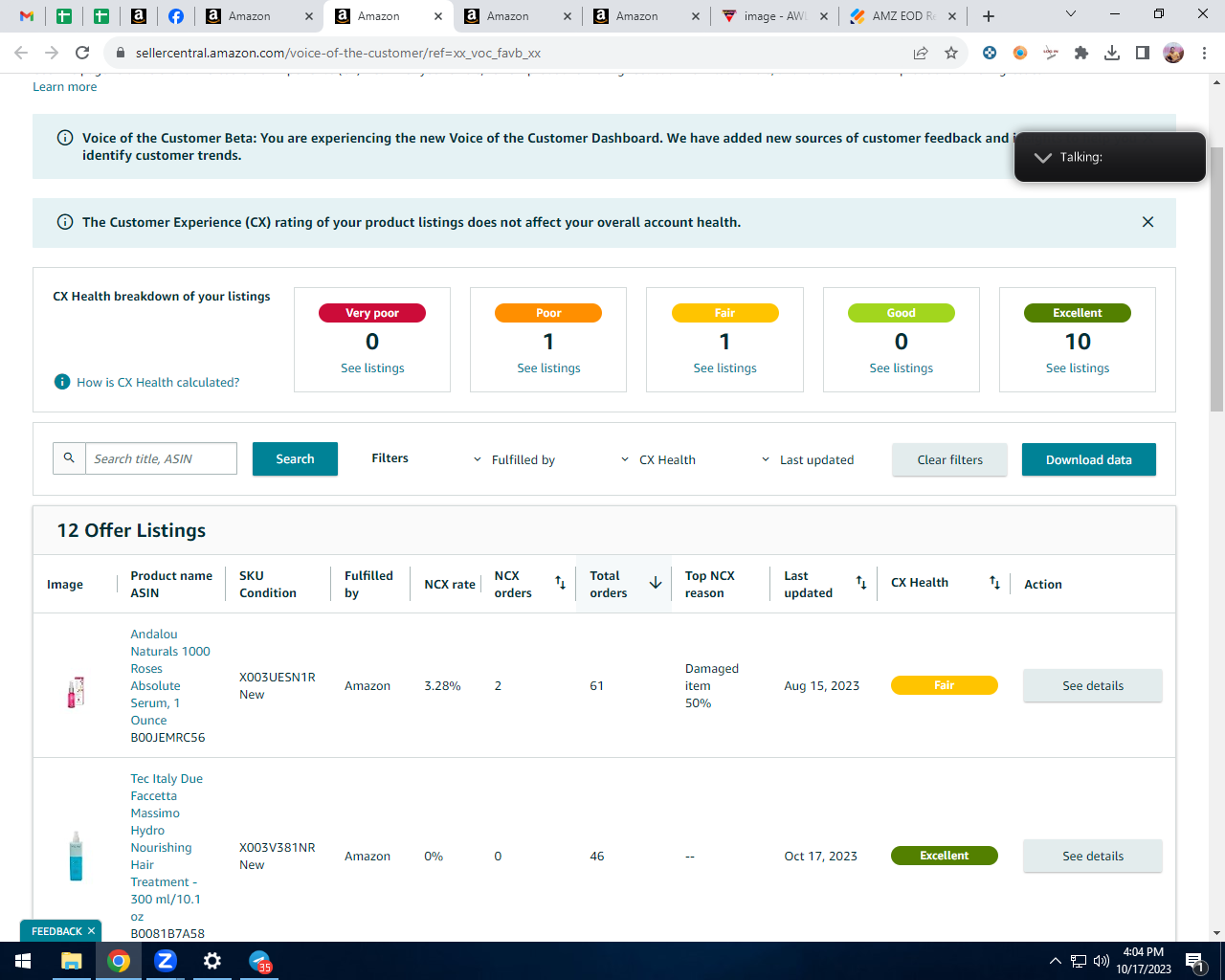See listings under Excellent
The width and height of the screenshot is (1225, 980).
coord(1078,367)
